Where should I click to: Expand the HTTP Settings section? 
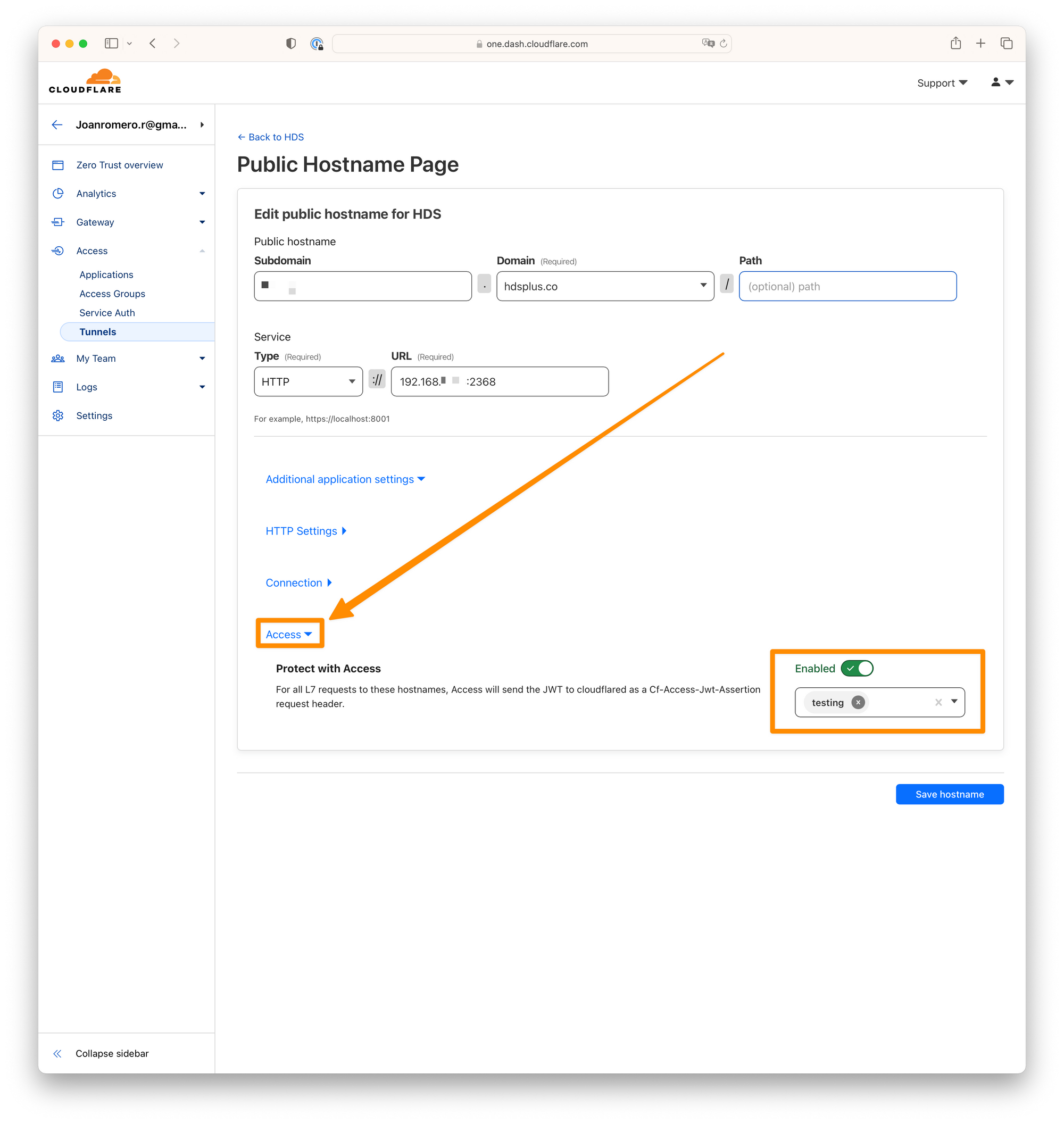pyautogui.click(x=306, y=531)
